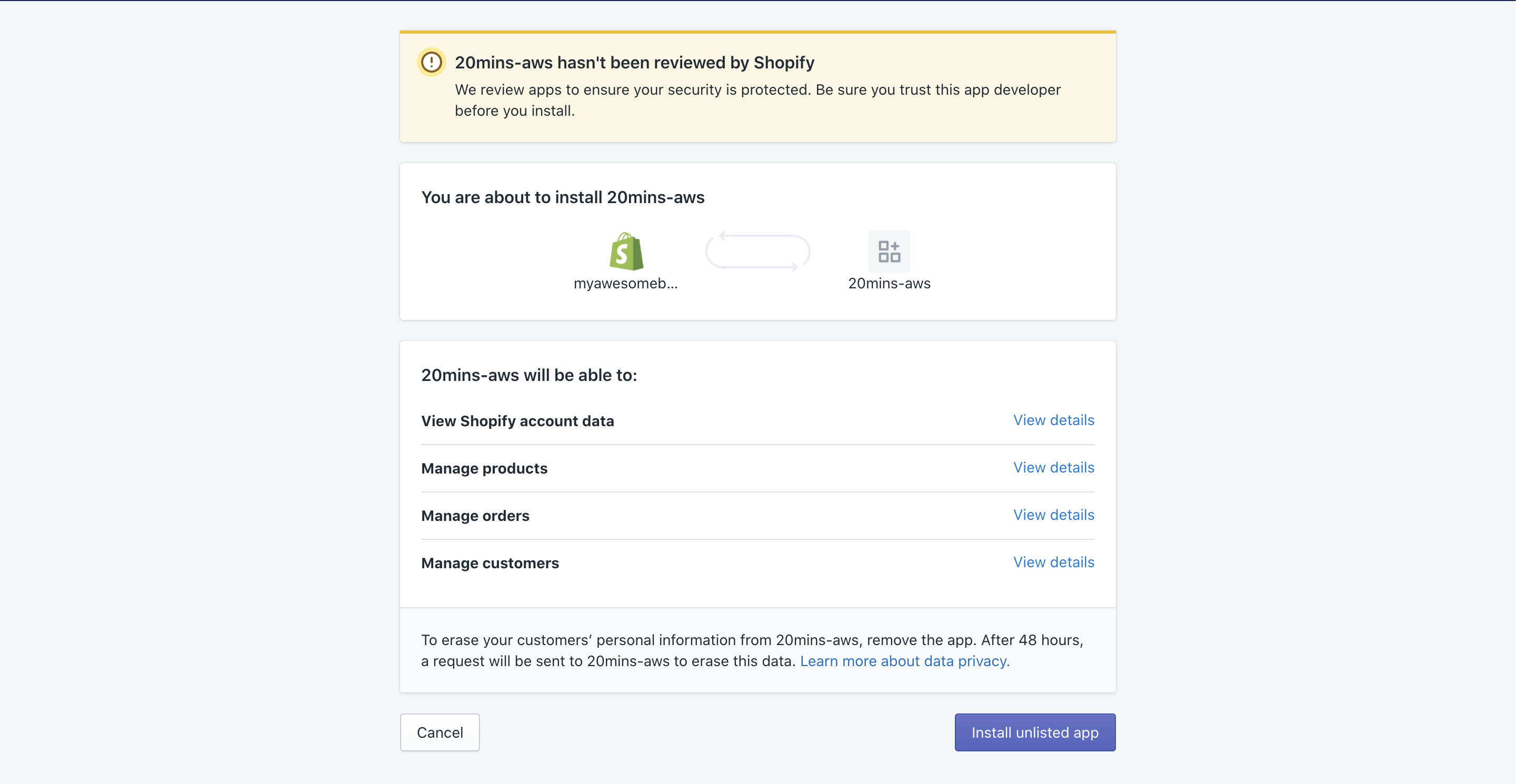The width and height of the screenshot is (1516, 784).
Task: Click the 20mins-aws app name label
Action: click(889, 284)
